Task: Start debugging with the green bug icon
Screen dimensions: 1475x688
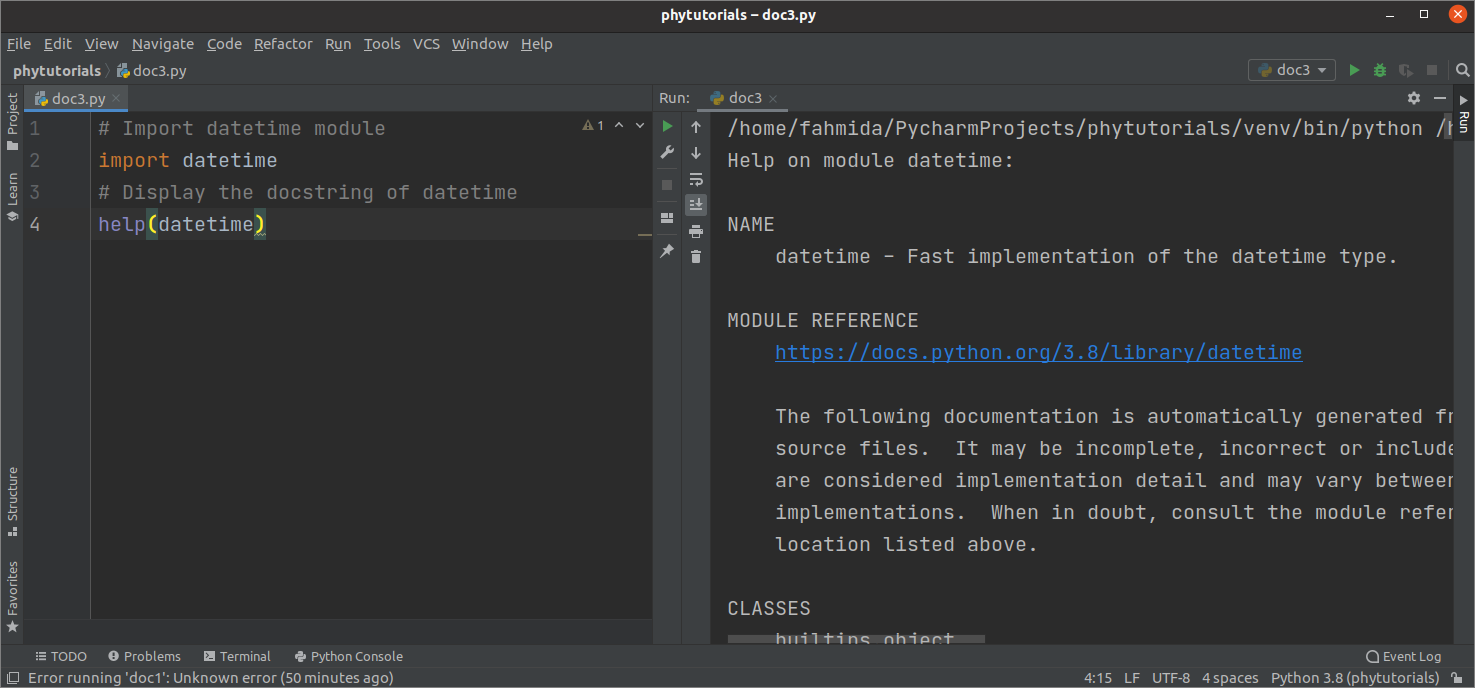Action: (x=1380, y=70)
